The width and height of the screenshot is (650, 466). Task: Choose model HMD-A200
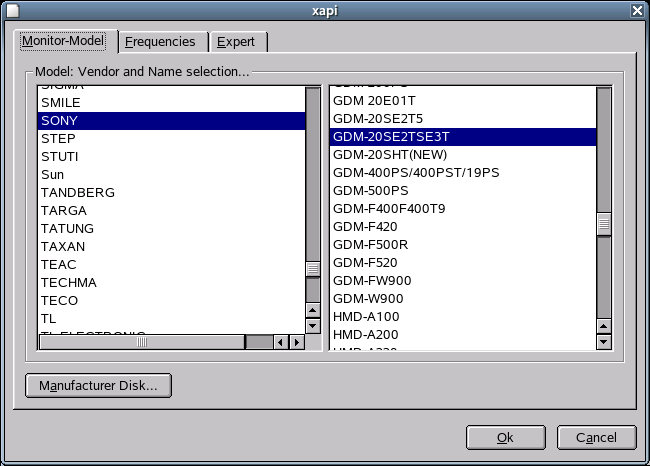tap(463, 335)
